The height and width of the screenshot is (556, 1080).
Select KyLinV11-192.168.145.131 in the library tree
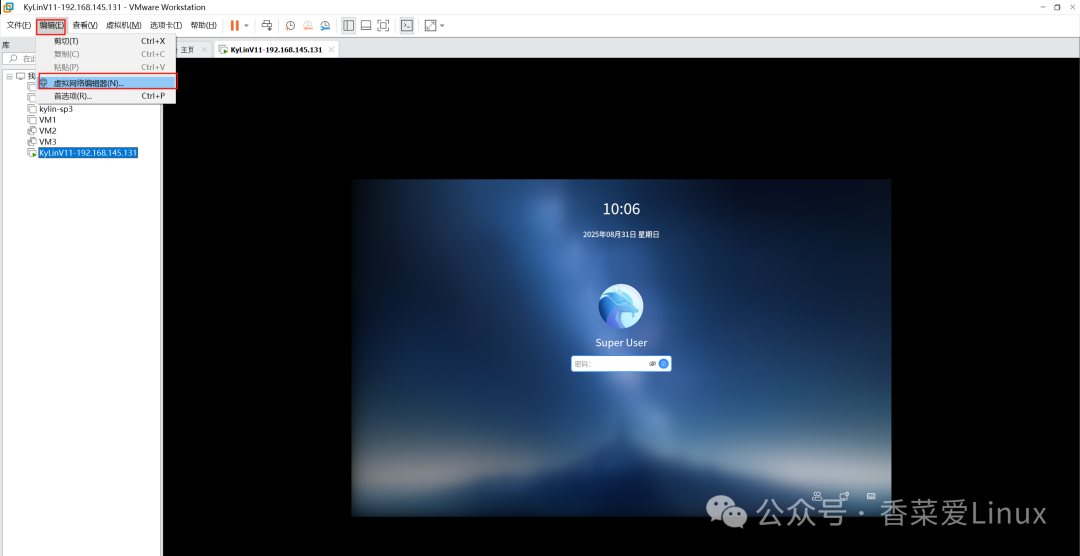pos(88,153)
